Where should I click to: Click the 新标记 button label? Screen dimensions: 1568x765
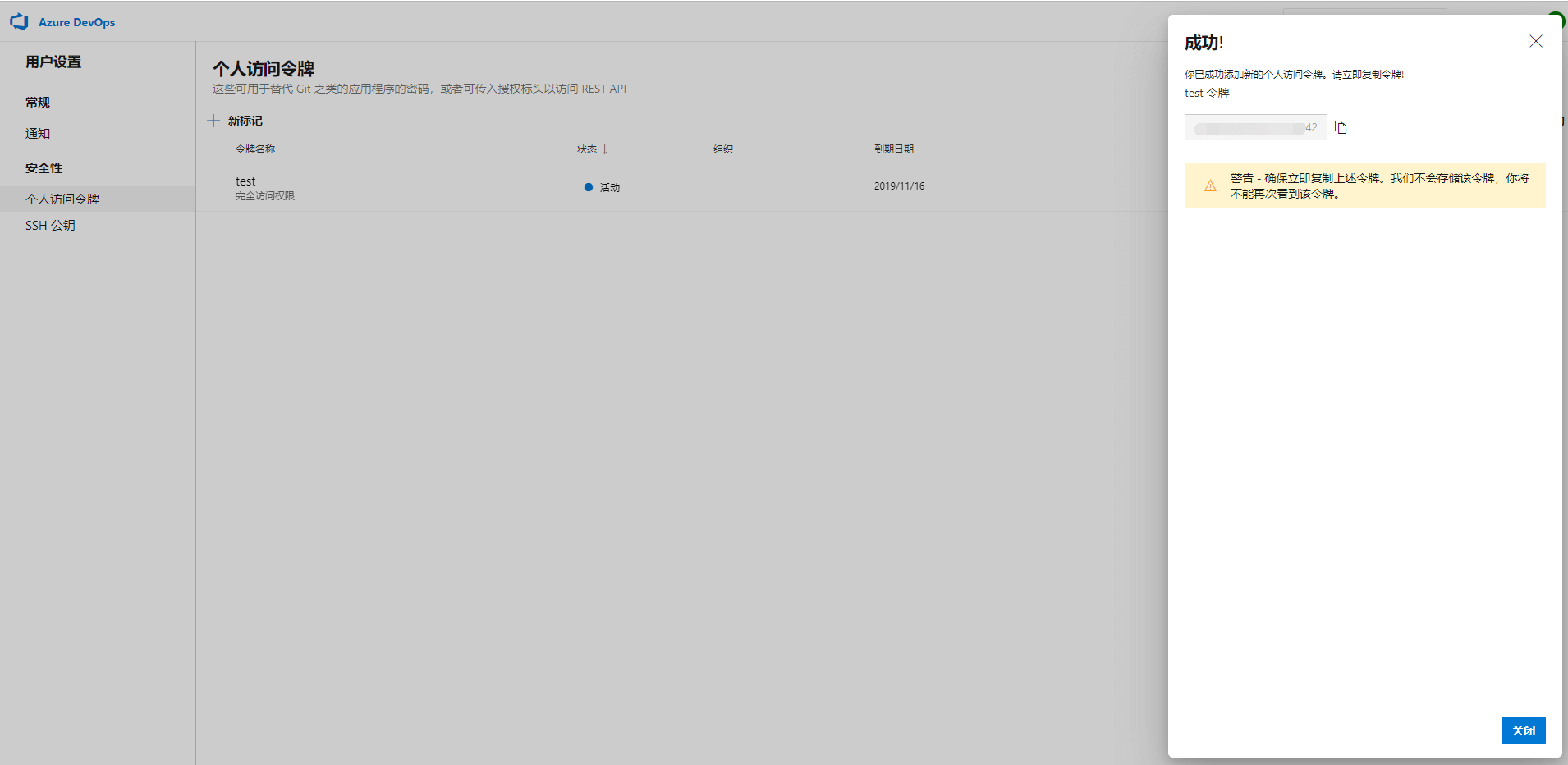click(245, 121)
